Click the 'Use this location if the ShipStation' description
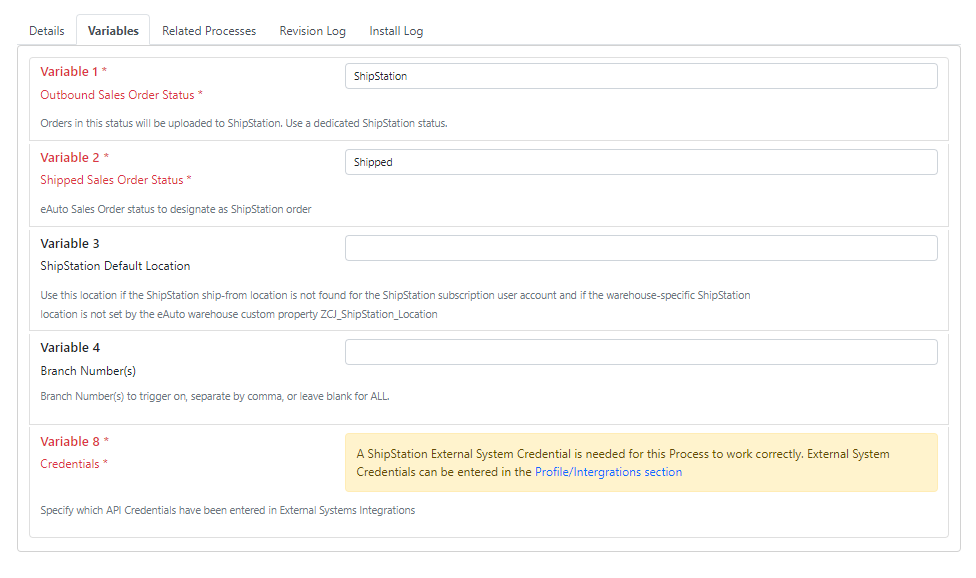Screen dimensions: 976x578 coord(395,304)
